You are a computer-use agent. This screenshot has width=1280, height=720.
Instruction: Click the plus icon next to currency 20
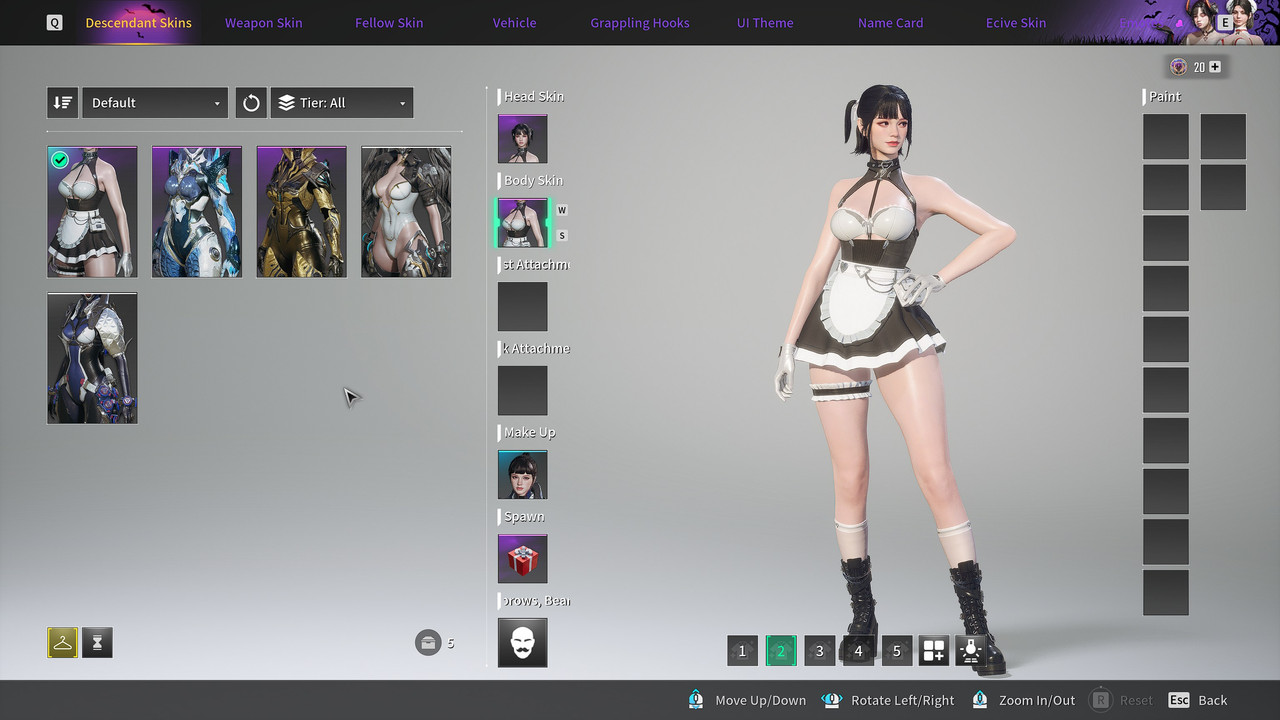1215,67
